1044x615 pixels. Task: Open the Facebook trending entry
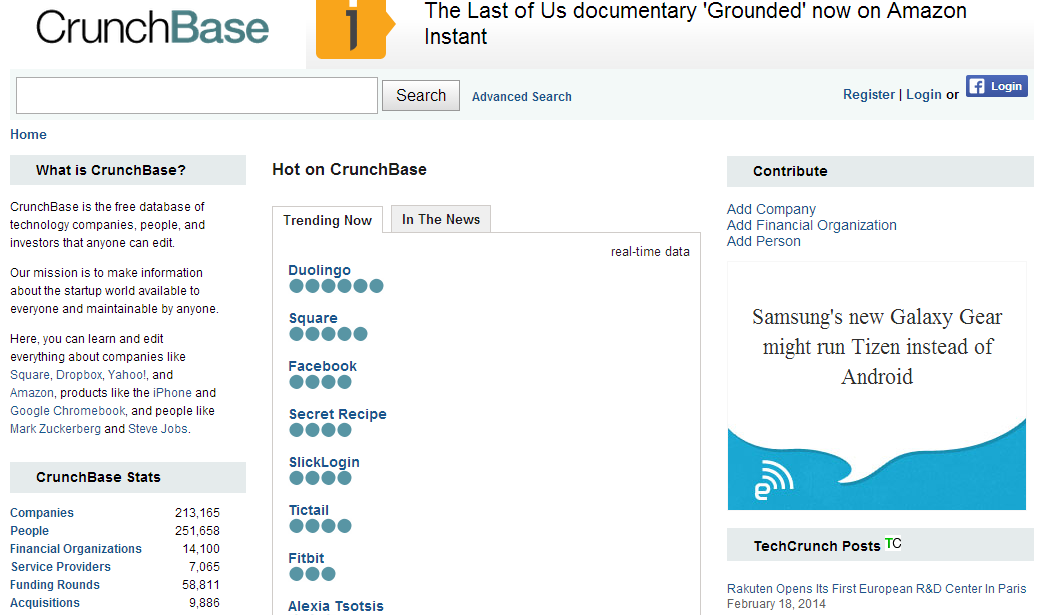click(x=322, y=366)
